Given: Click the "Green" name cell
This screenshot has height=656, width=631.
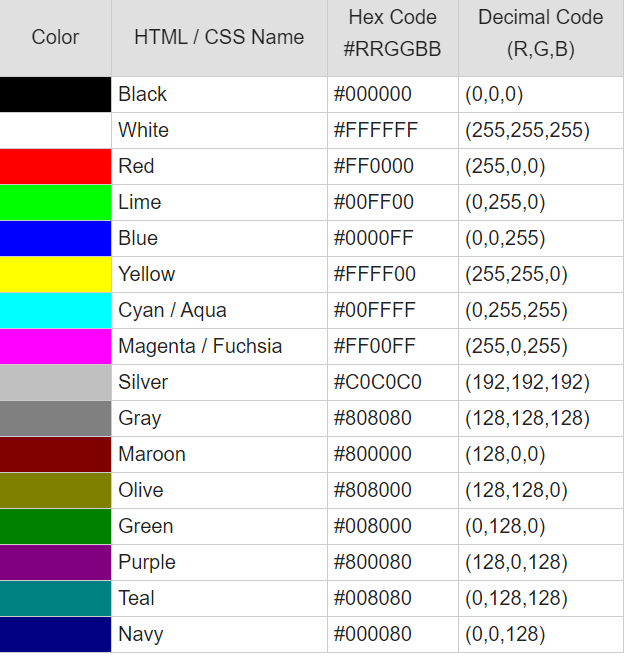Looking at the screenshot, I should tap(220, 526).
